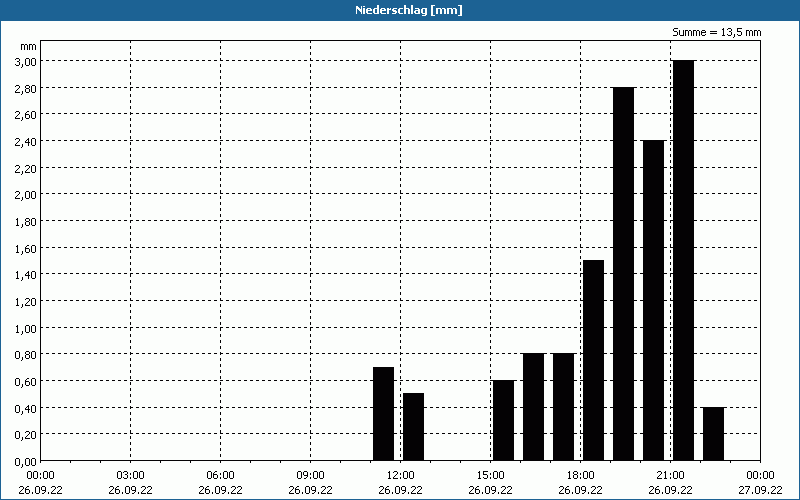Click the 26.09.22 date under 18:00
This screenshot has height=500, width=800.
tap(581, 490)
